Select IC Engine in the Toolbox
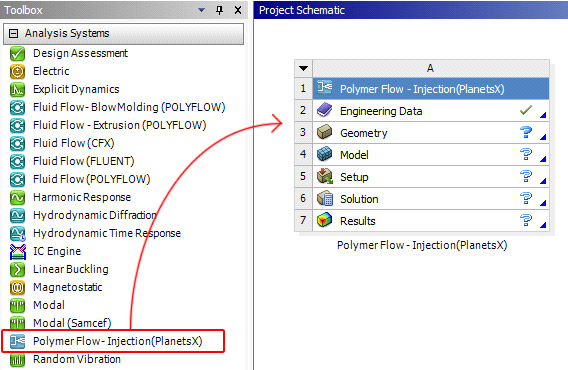 point(57,251)
